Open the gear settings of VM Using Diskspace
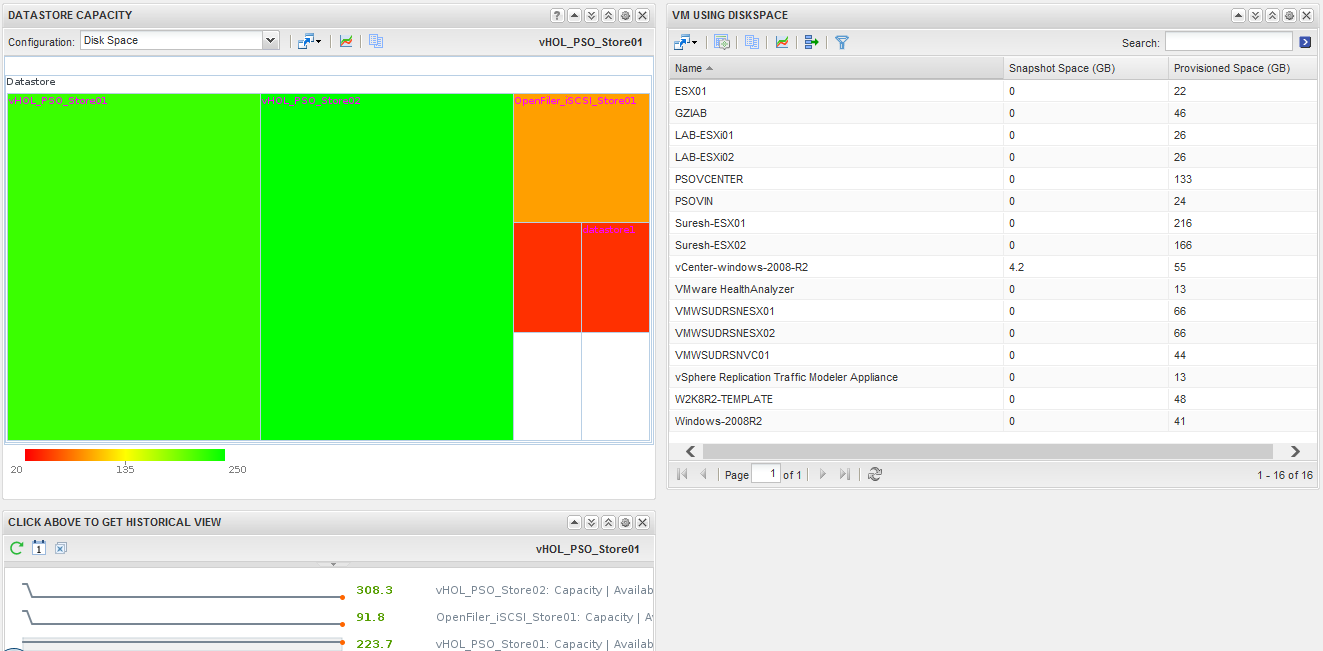Viewport: 1323px width, 651px height. [x=1289, y=16]
